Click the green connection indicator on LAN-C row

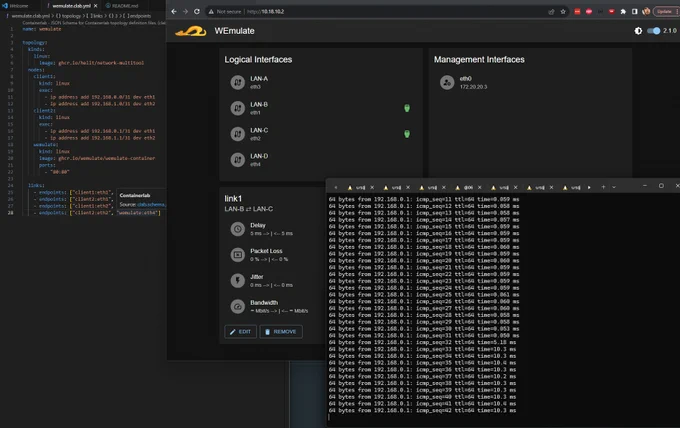pyautogui.click(x=407, y=134)
